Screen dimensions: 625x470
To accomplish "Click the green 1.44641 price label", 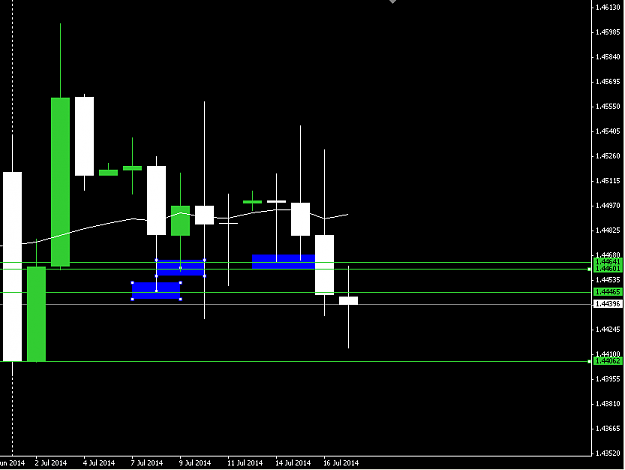I will (x=607, y=262).
